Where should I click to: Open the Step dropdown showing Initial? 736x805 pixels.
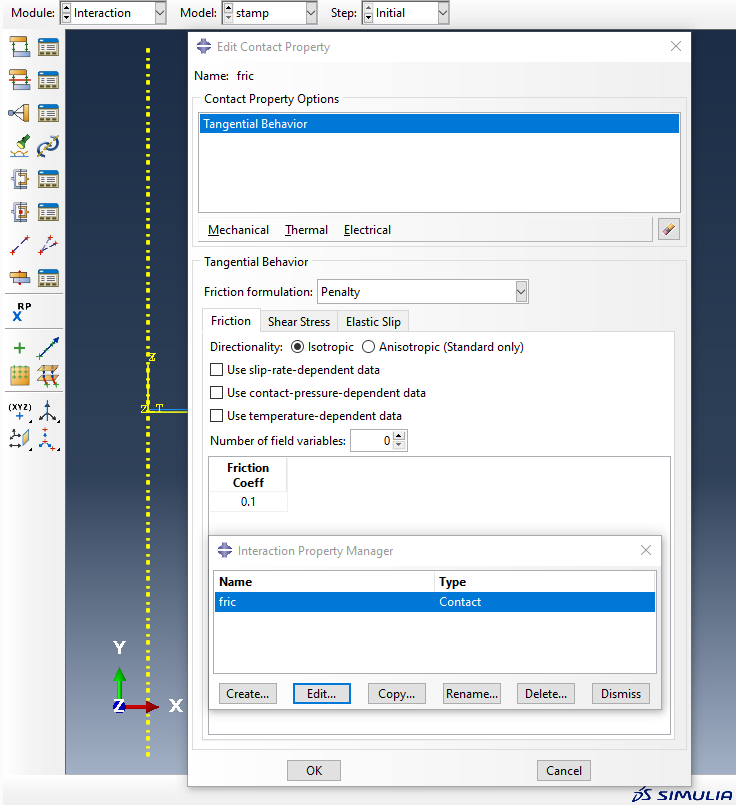coord(443,13)
